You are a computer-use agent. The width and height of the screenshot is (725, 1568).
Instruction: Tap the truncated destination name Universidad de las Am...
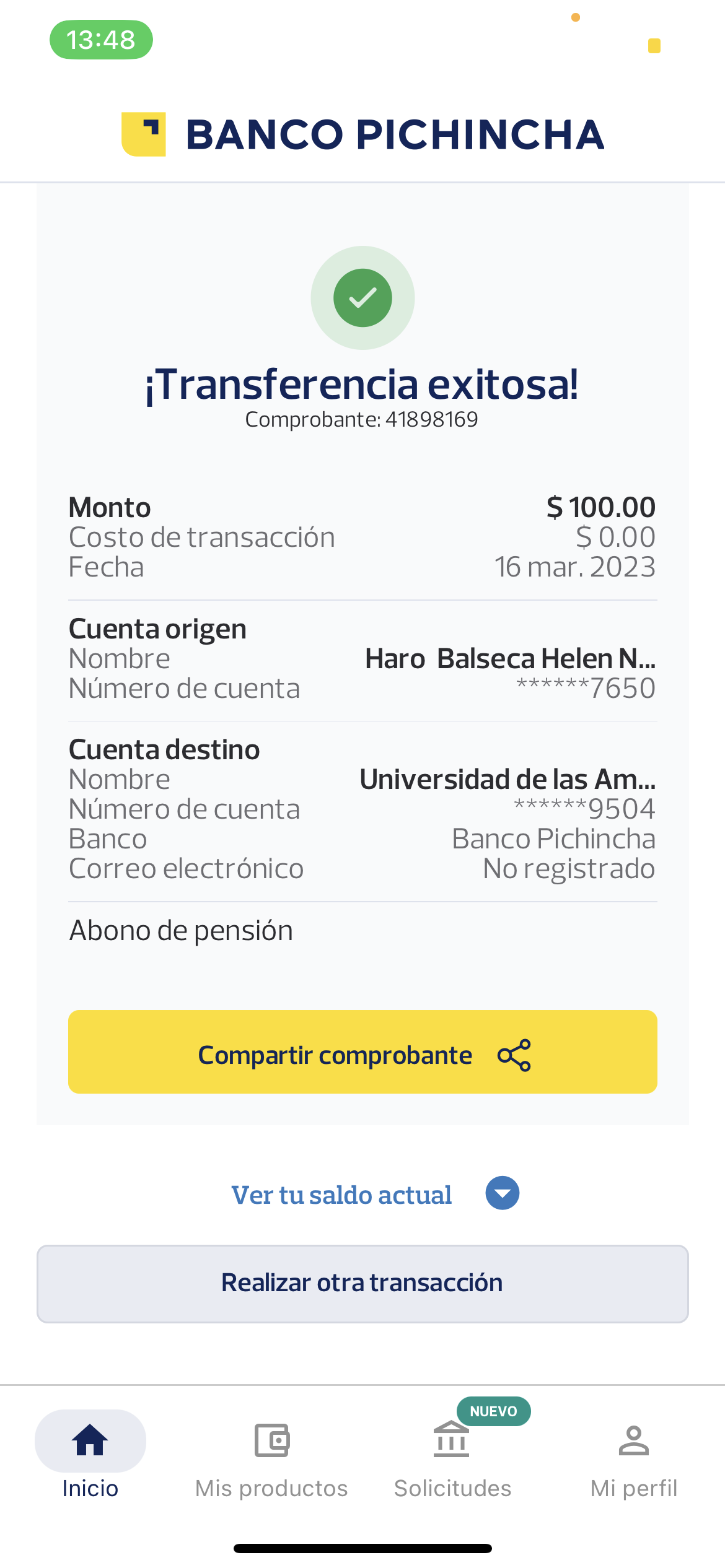pos(507,780)
